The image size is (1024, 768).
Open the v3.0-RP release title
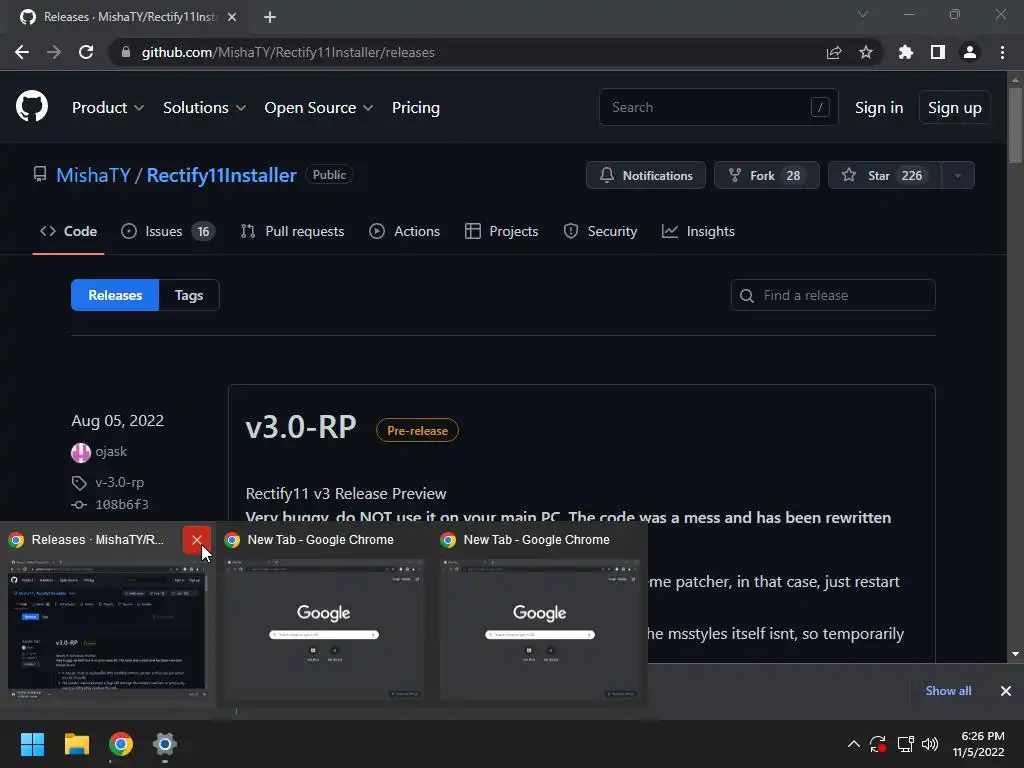[301, 428]
